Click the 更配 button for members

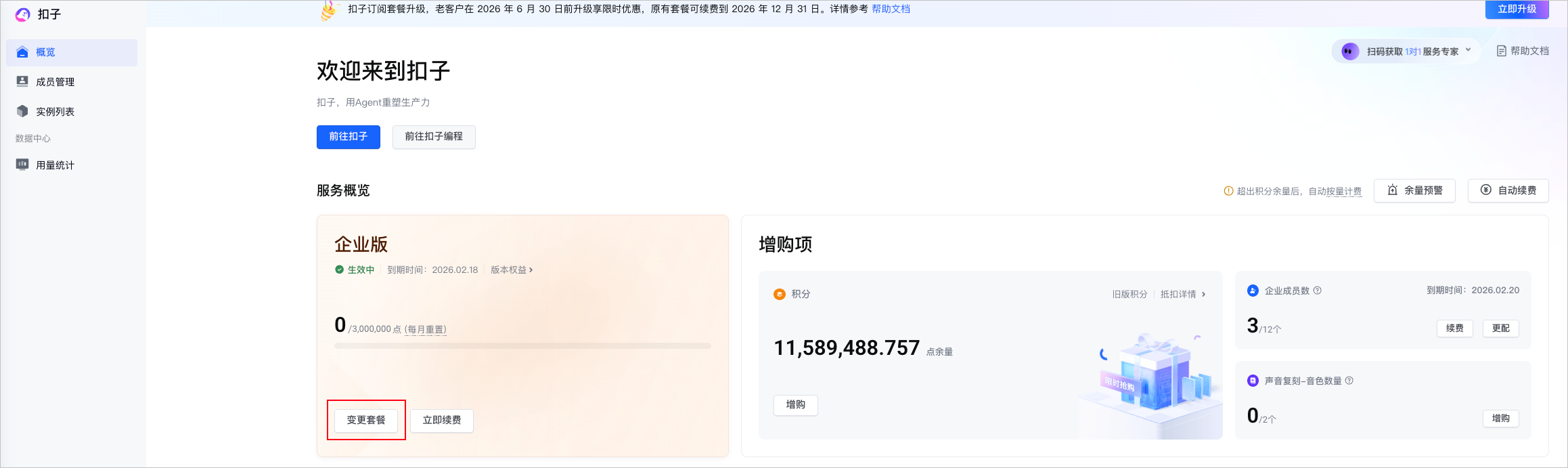1501,328
